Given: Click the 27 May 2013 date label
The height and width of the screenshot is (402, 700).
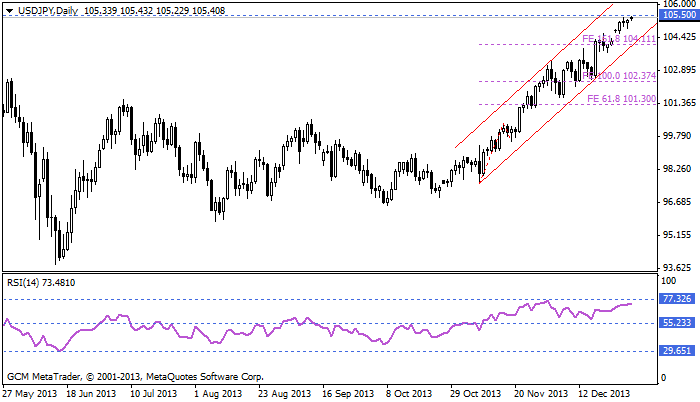Looking at the screenshot, I should pyautogui.click(x=29, y=394).
